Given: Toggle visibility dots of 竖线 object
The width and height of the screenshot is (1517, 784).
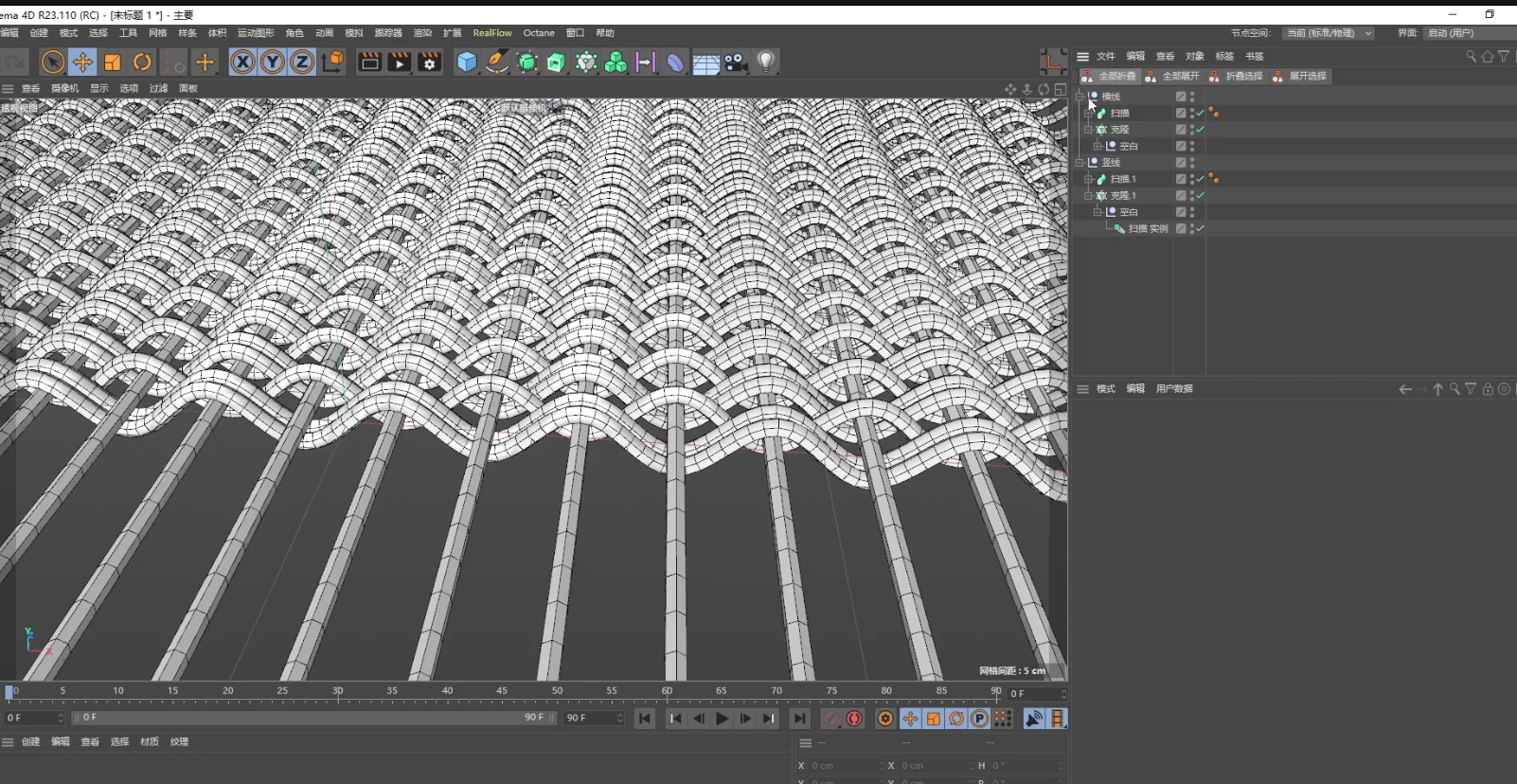Looking at the screenshot, I should (x=1192, y=163).
